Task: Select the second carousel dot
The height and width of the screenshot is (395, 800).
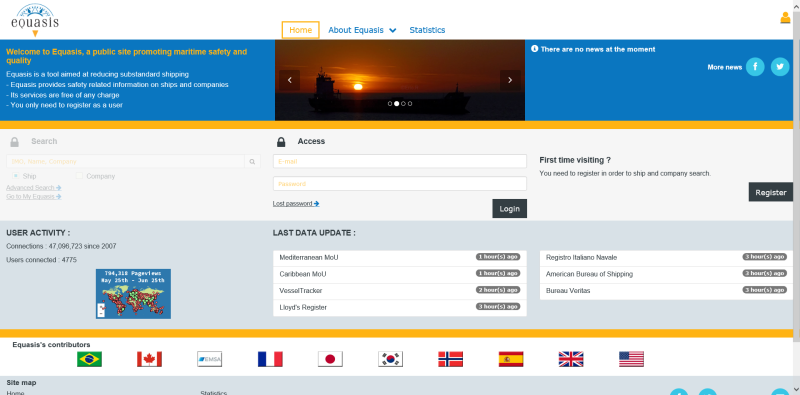Action: tap(396, 104)
